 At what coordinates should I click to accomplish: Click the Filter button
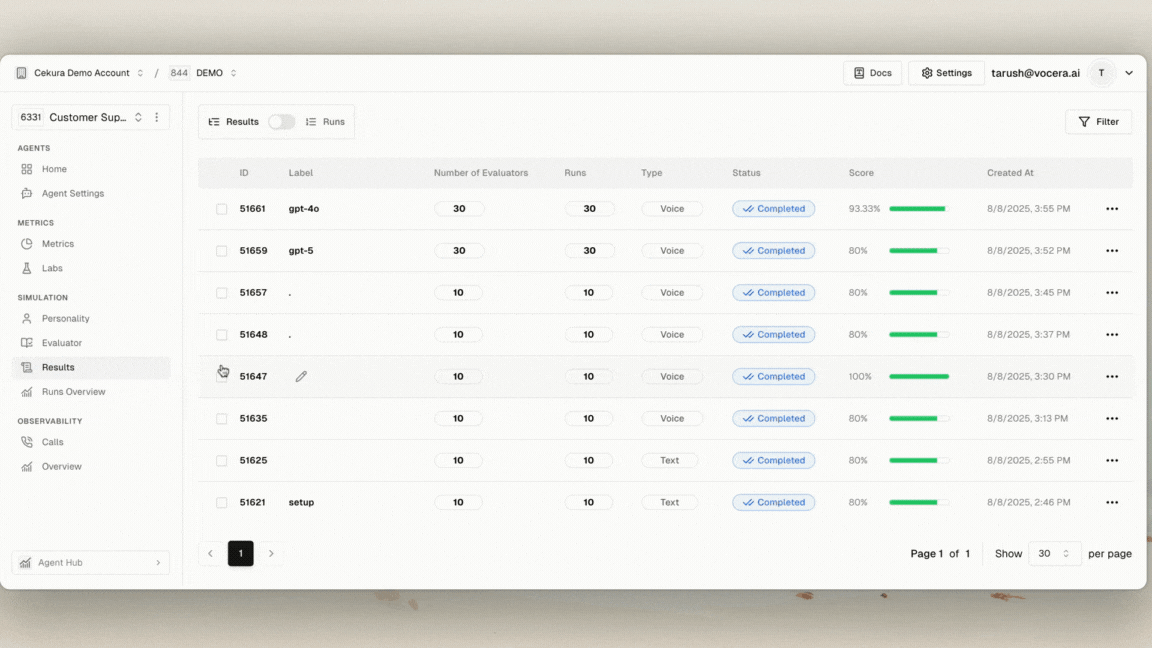click(x=1098, y=122)
